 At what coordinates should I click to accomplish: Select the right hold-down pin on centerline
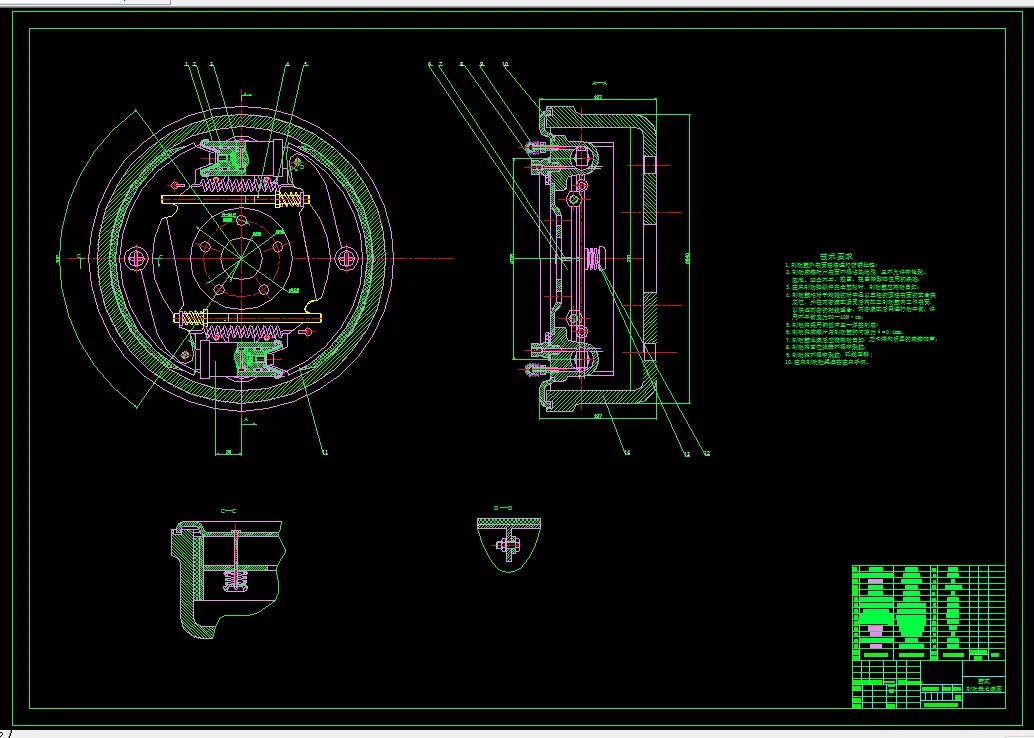tap(348, 258)
